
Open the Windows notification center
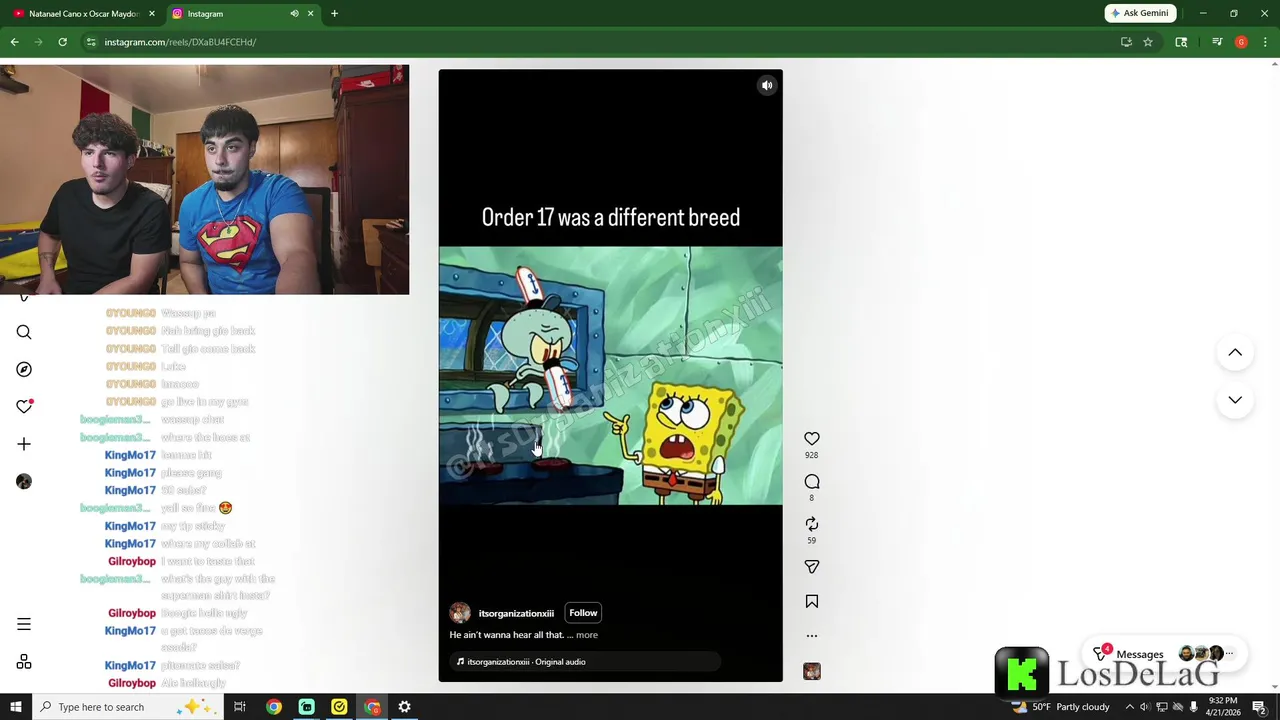tap(1259, 707)
